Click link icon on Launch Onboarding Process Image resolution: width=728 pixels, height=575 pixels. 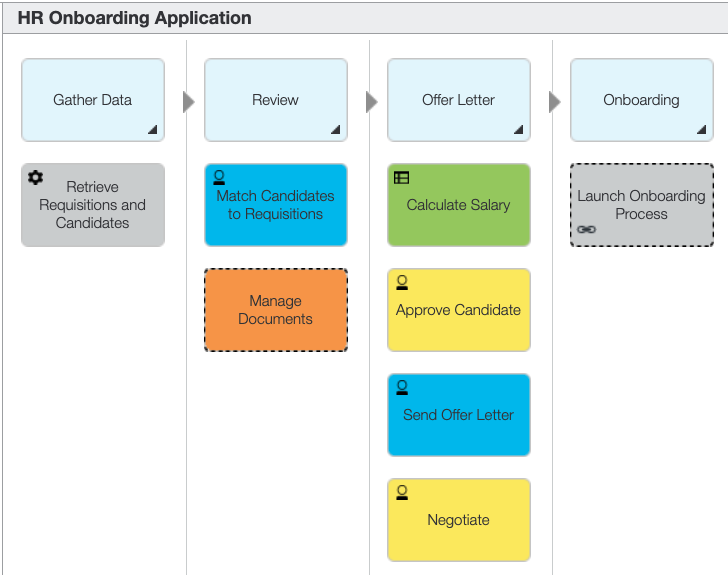pos(586,229)
